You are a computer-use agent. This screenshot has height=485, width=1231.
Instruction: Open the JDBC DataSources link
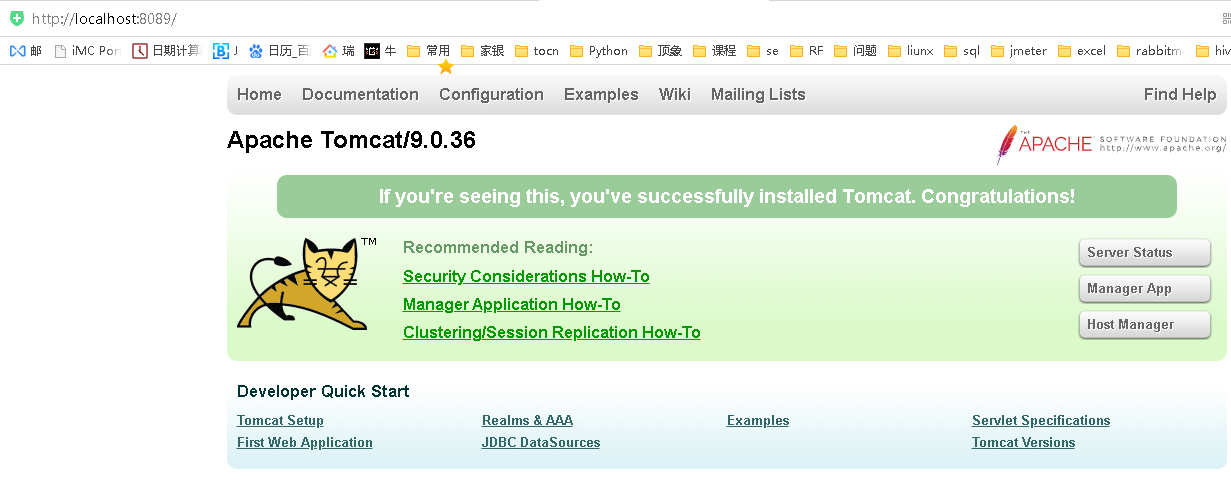click(541, 443)
